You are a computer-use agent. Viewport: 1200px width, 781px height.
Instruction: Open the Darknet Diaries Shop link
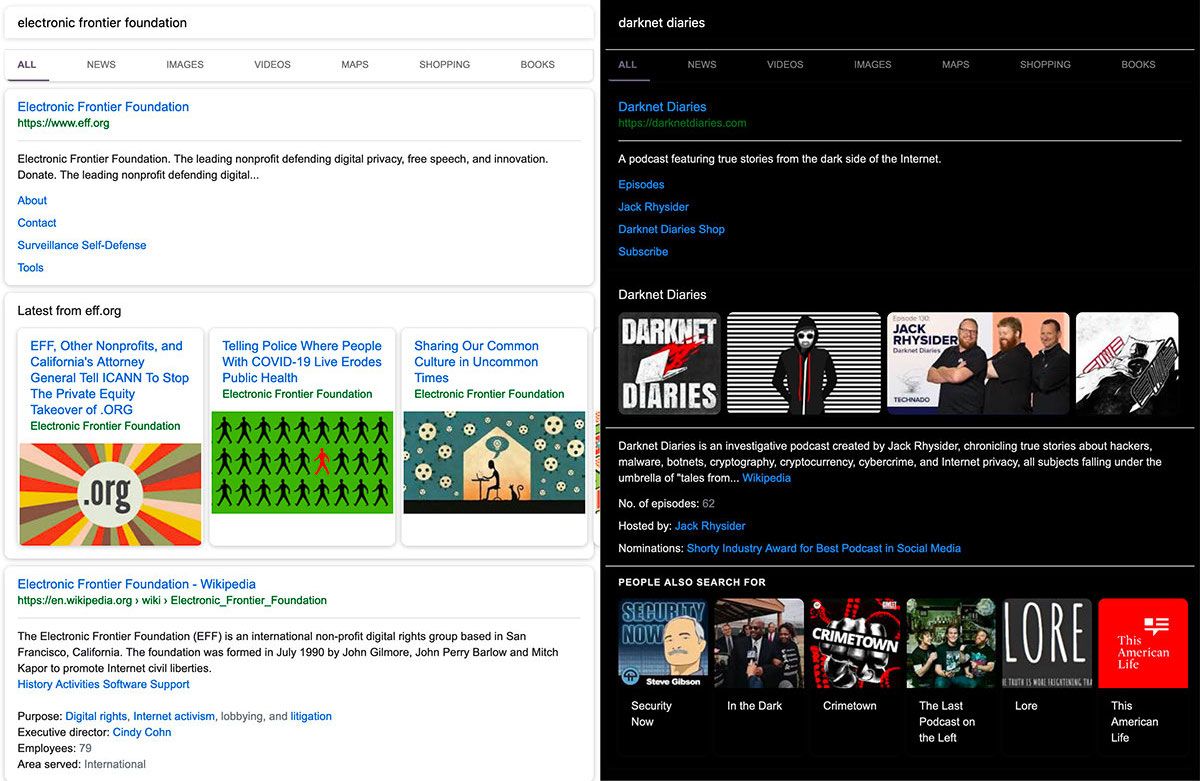[671, 229]
